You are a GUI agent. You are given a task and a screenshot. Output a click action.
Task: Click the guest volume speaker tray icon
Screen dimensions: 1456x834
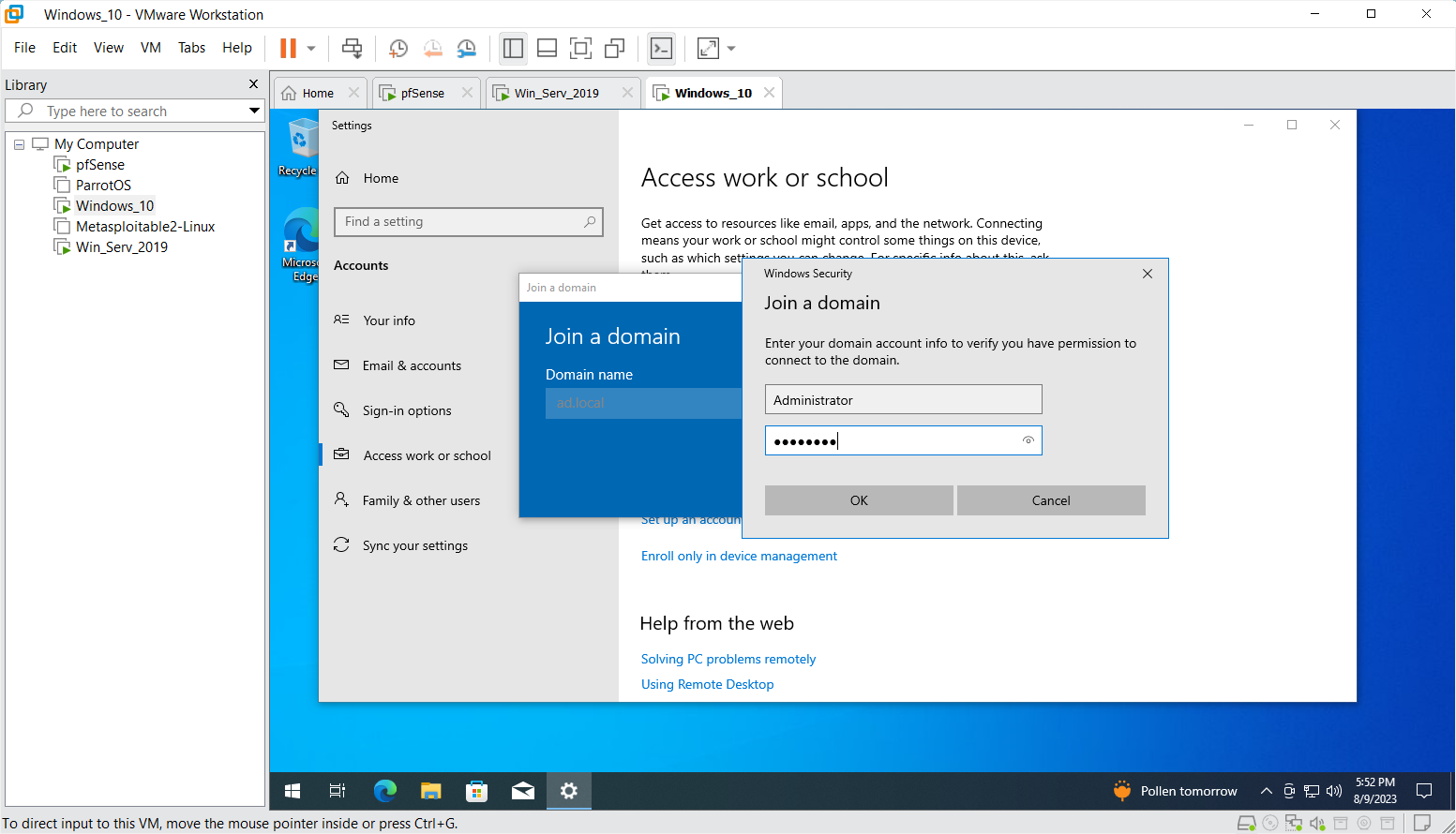1334,791
